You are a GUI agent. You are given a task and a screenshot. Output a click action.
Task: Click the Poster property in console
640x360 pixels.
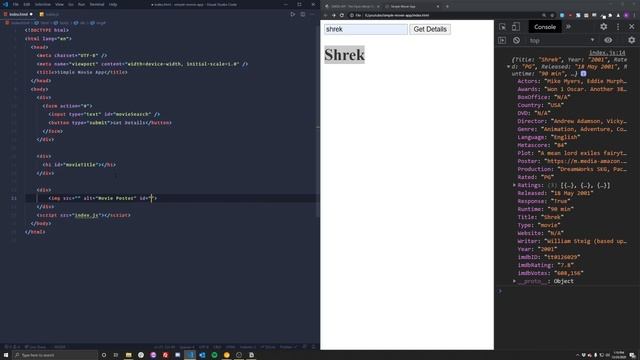tap(572, 161)
